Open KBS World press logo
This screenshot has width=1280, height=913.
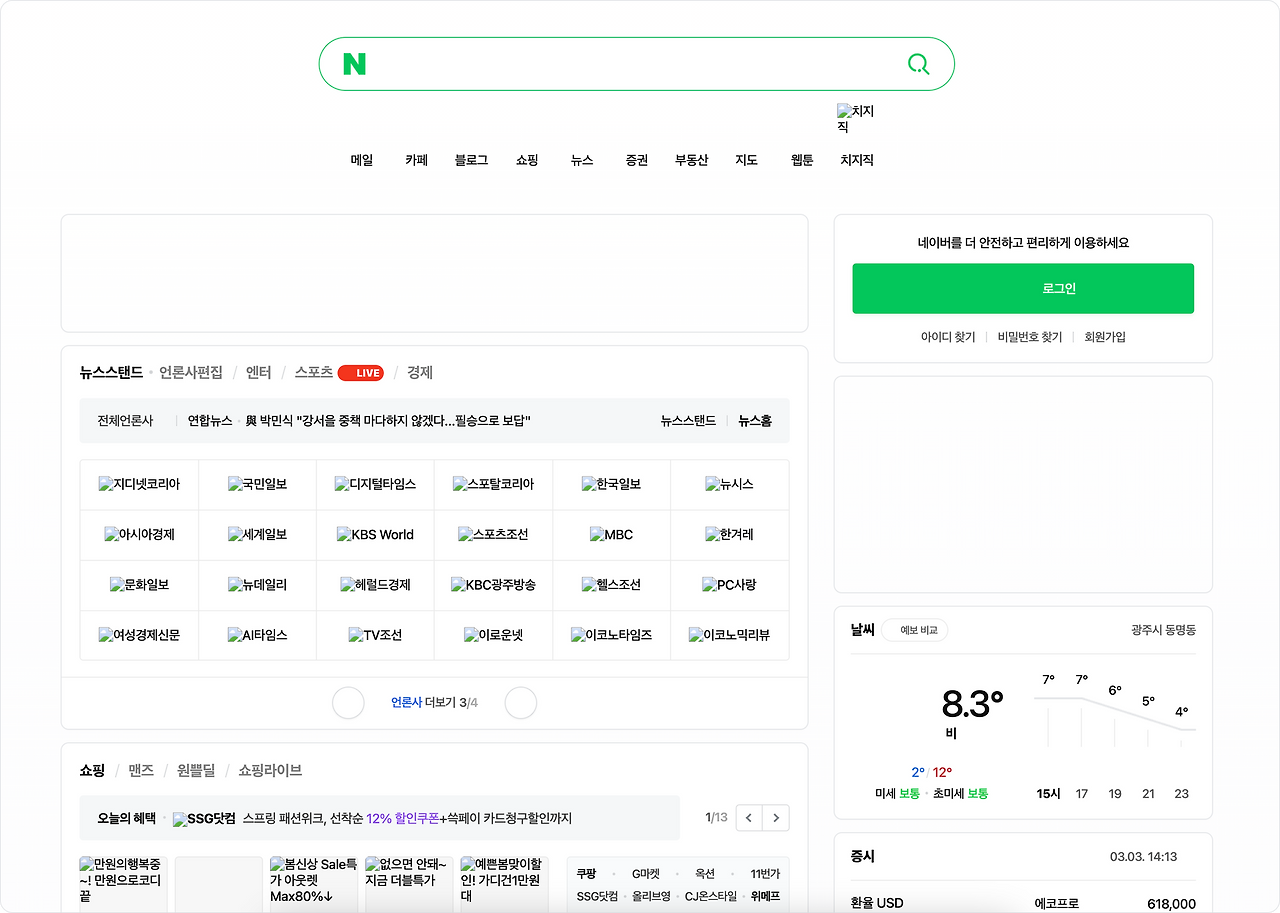[x=375, y=535]
